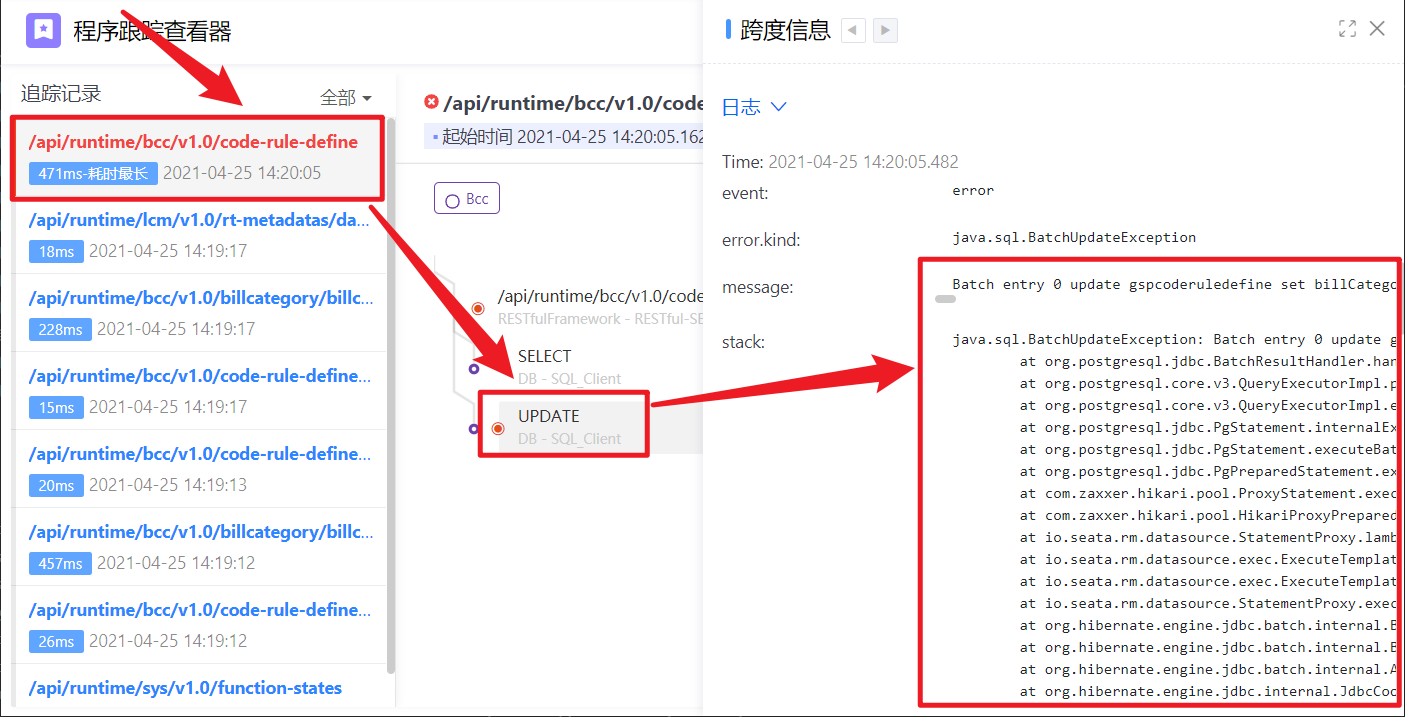Click the purple circle beside UPDATE span
1405x717 pixels.
click(x=474, y=429)
